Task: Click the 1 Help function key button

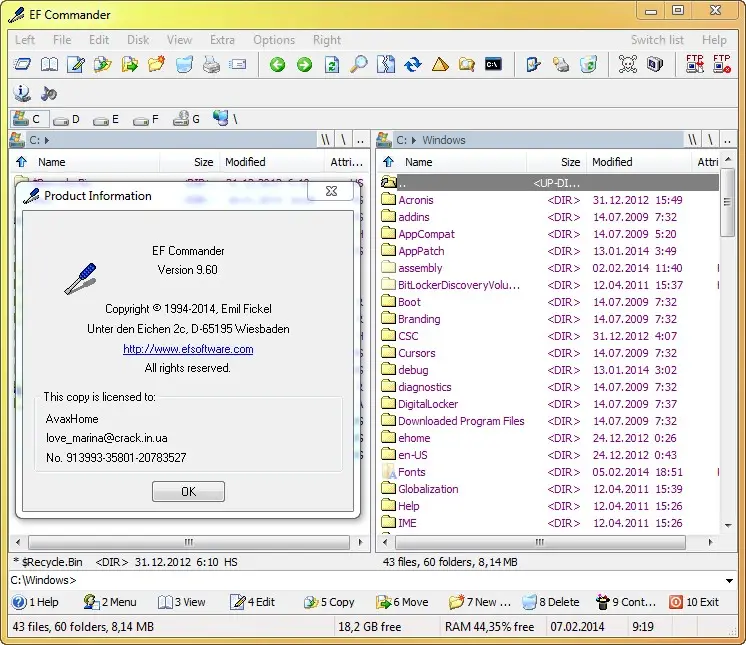Action: [35, 602]
